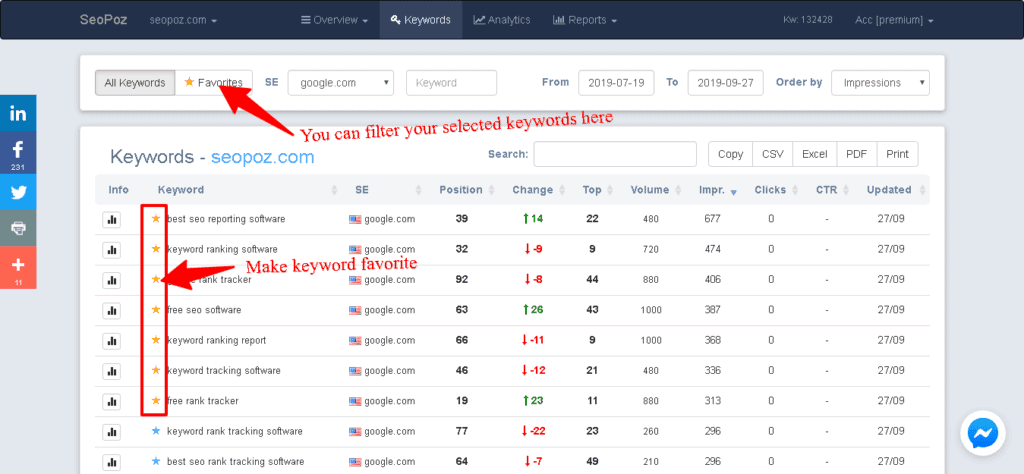This screenshot has height=474, width=1024.
Task: Go to the Keywords tab
Action: tap(421, 20)
